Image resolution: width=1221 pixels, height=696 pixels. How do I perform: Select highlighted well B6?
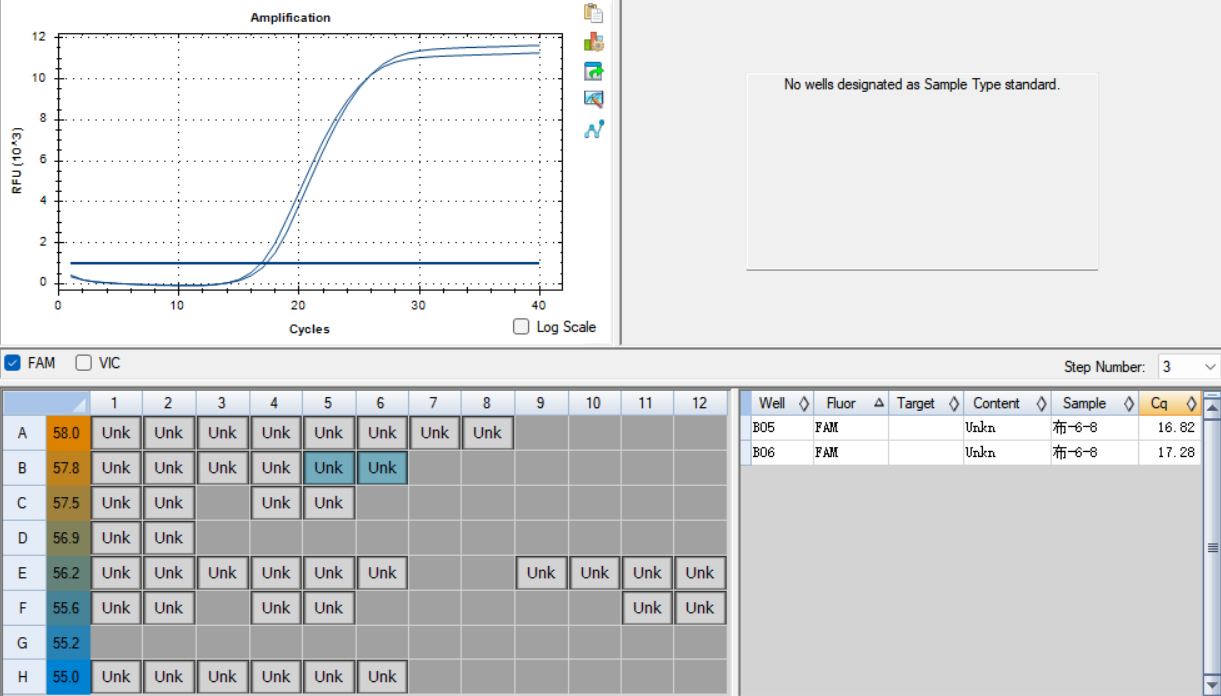coord(382,468)
